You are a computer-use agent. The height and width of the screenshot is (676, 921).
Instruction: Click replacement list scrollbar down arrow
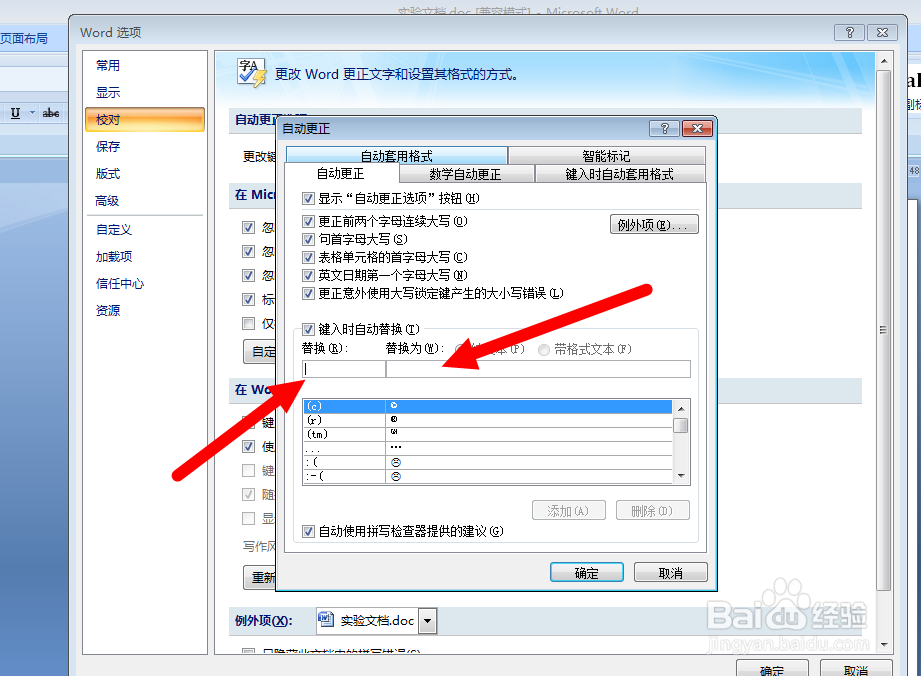[x=681, y=476]
